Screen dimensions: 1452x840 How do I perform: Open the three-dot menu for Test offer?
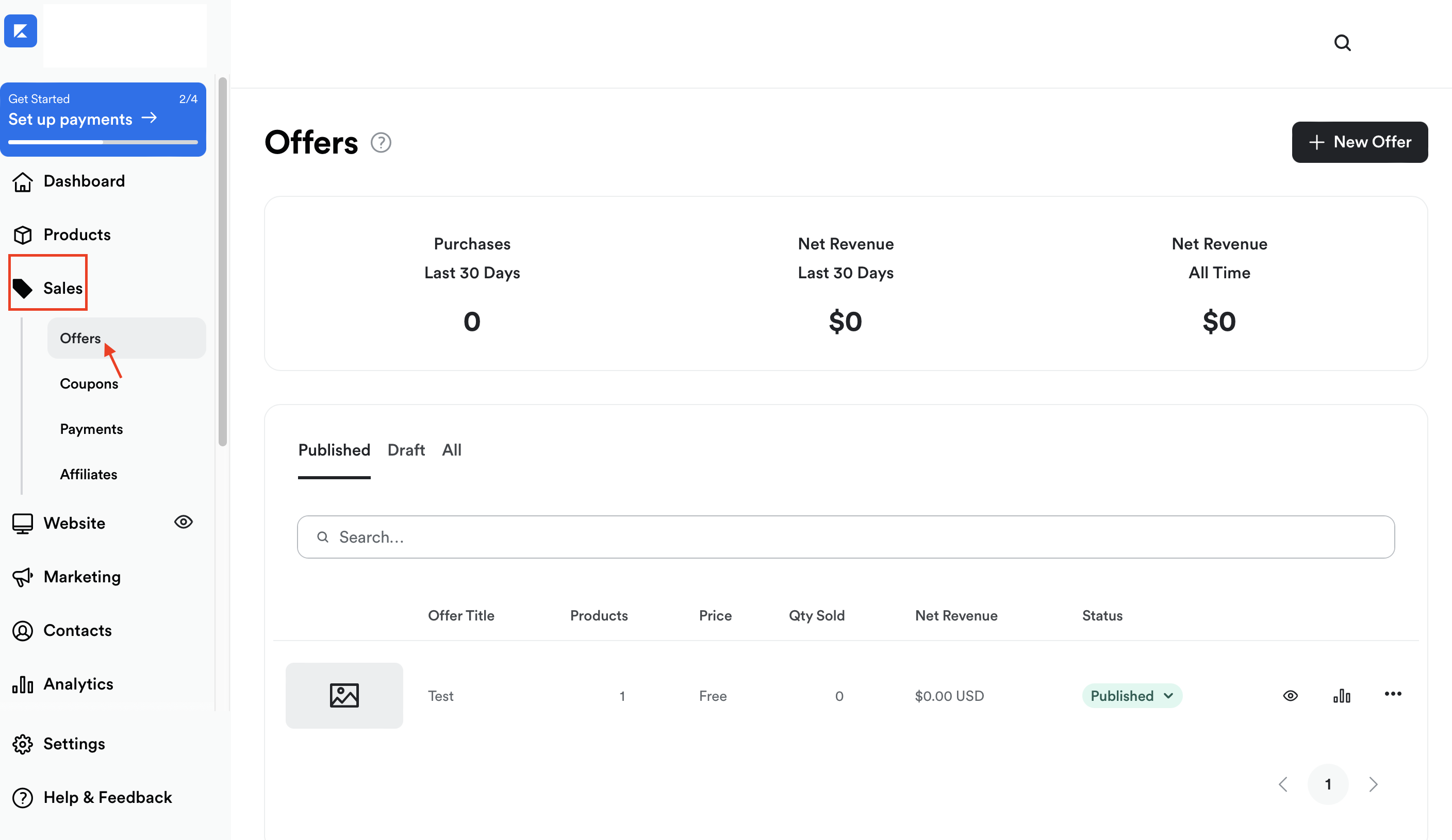click(1393, 694)
